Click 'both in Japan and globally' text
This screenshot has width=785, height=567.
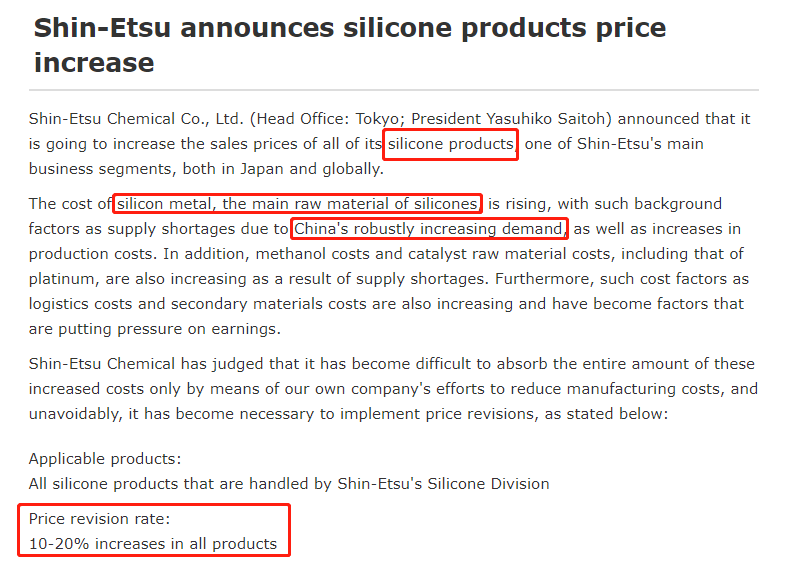point(282,169)
